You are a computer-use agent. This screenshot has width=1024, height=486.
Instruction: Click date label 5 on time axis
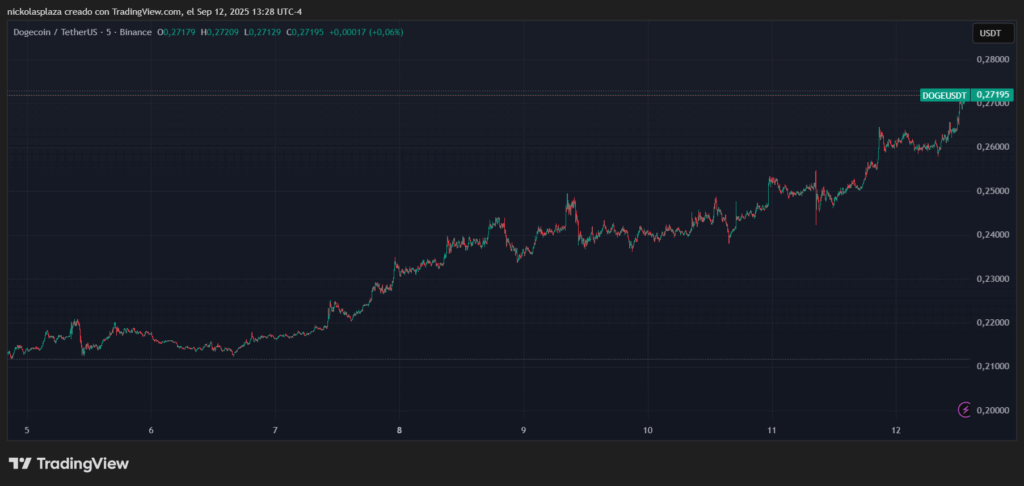coord(27,431)
